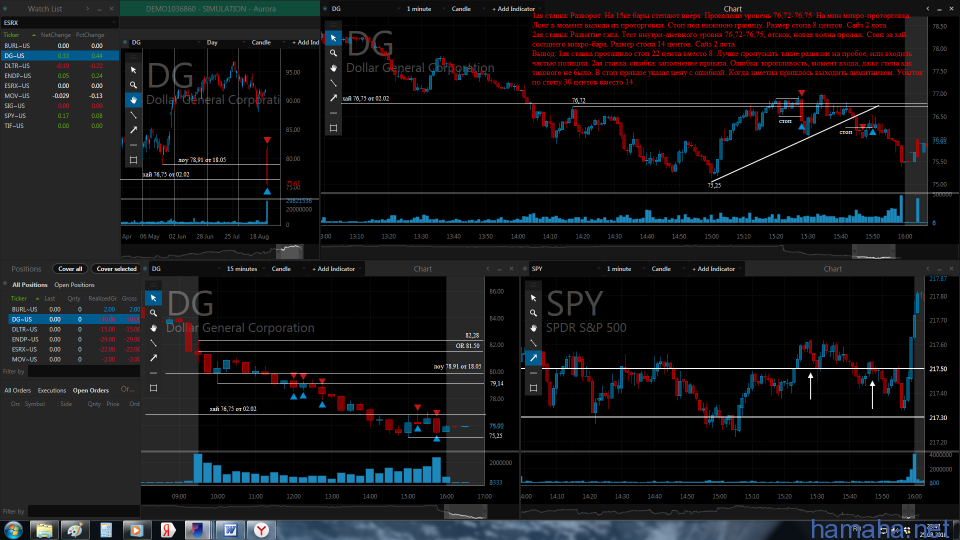Select pointer tool in DG 15-minute chart
The image size is (960, 540).
pos(153,298)
